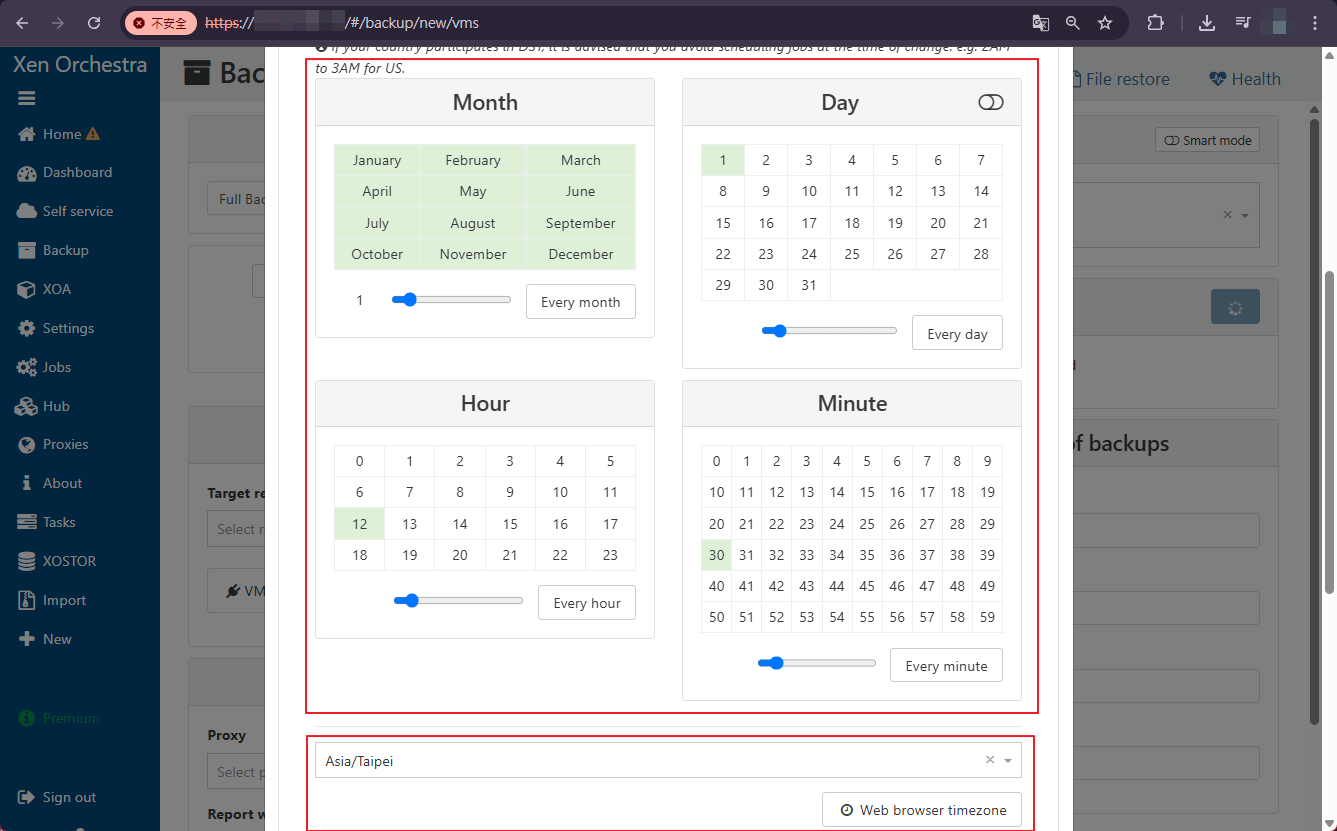Toggle hour 12 in Hour grid
1337x831 pixels.
[360, 524]
